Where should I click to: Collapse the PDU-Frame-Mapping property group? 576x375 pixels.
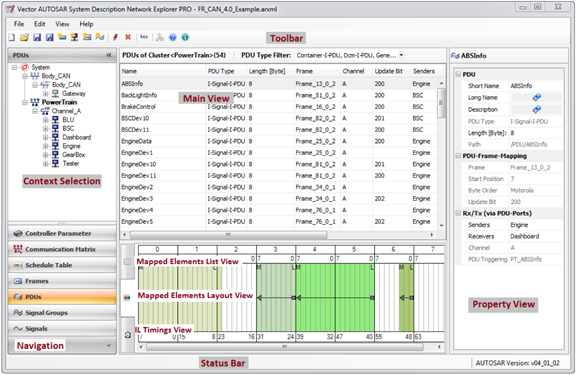pos(458,156)
